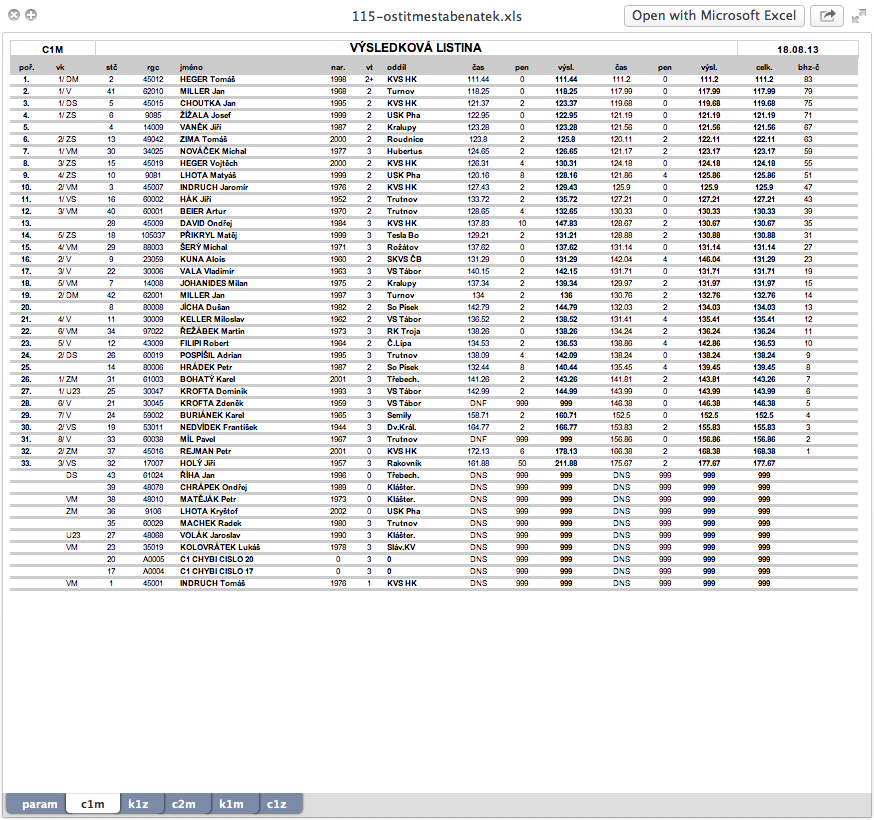
Task: Click the name NEDVÍDEK František
Action: [x=218, y=427]
